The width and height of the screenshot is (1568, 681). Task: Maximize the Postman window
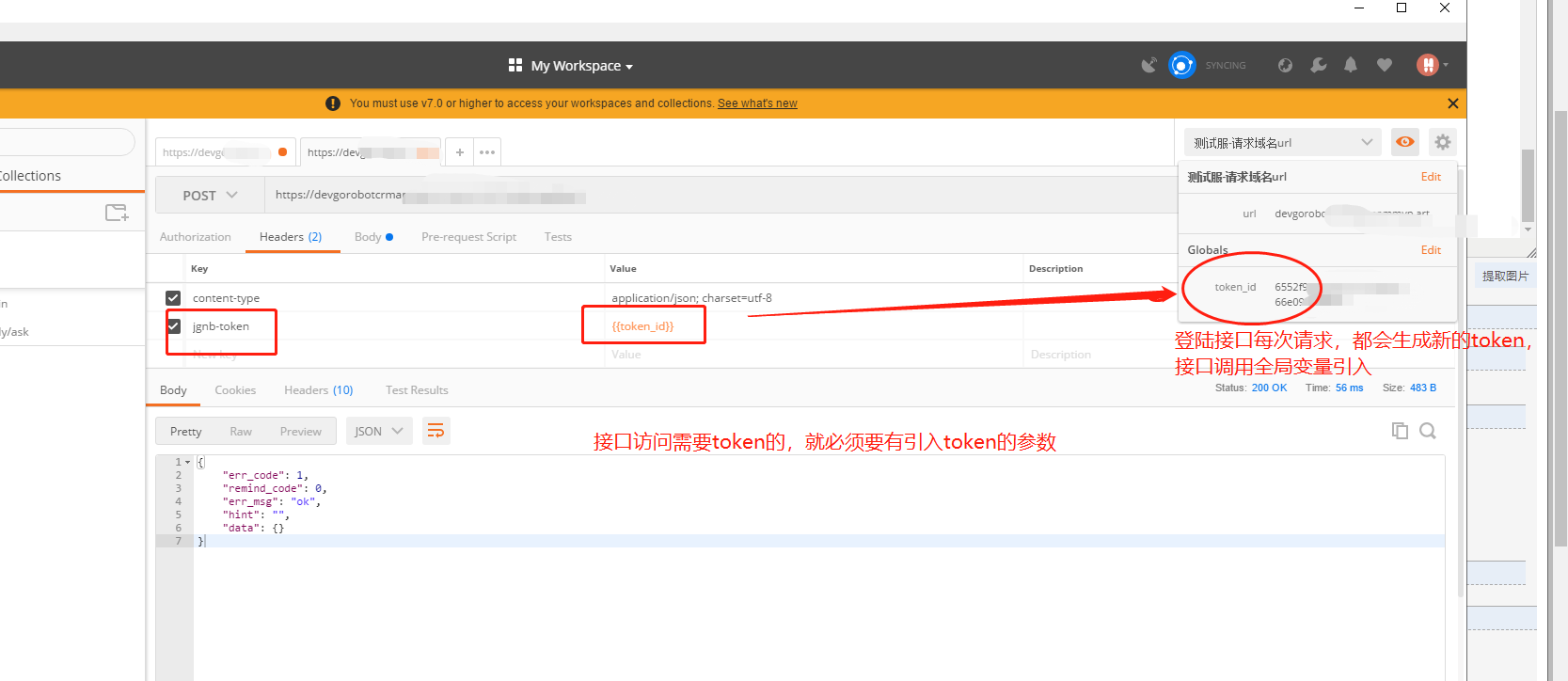[1402, 8]
